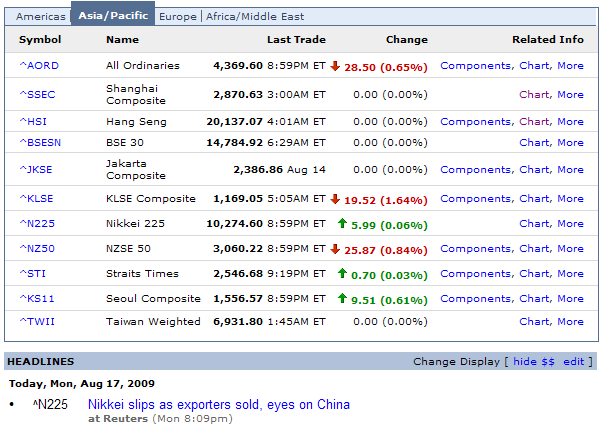View Components for Jakarta Composite
Viewport: 609px width, 429px height.
coord(477,170)
